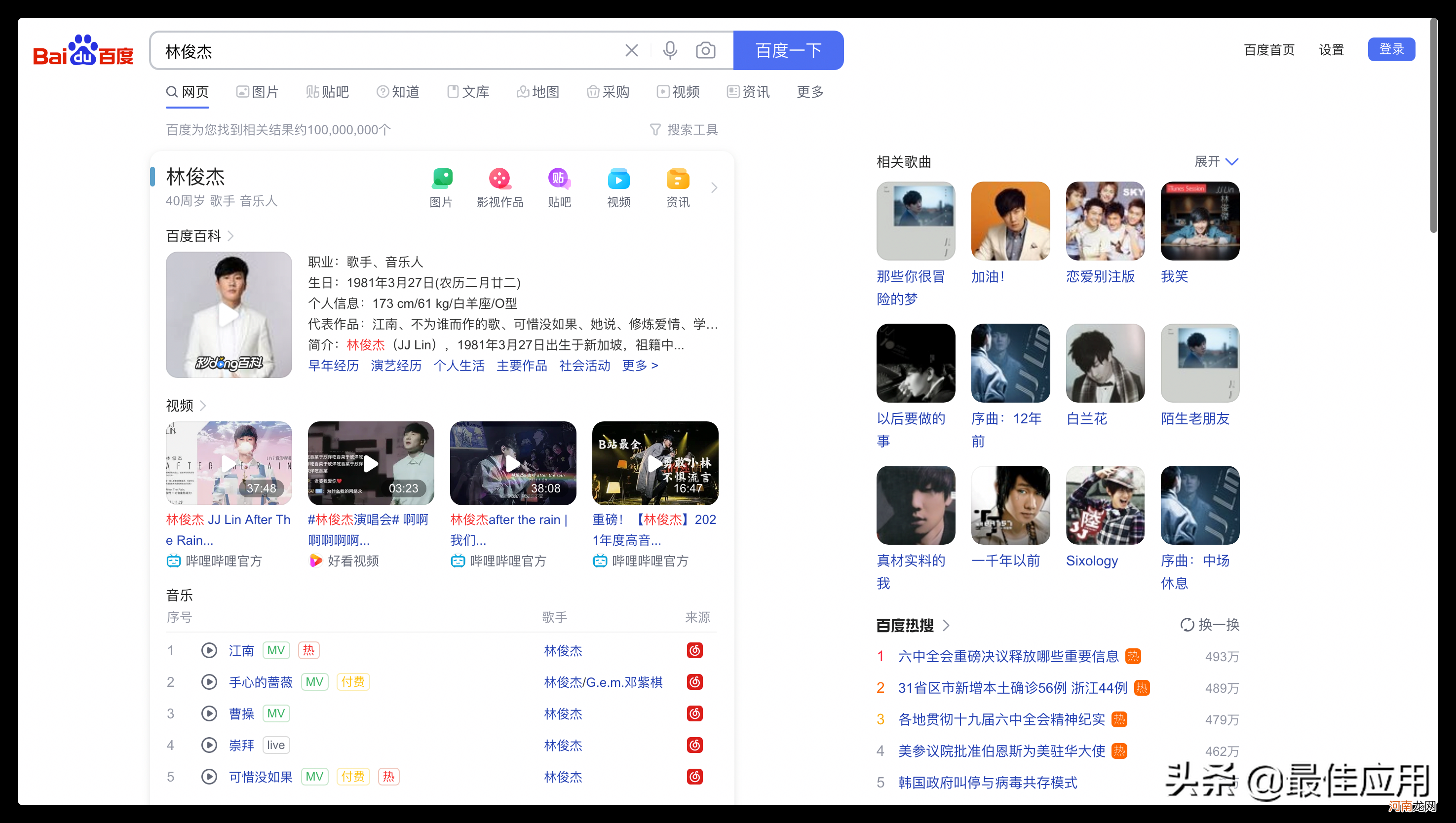This screenshot has height=823, width=1456.
Task: Click the blue 视频 card icon
Action: pyautogui.click(x=618, y=179)
